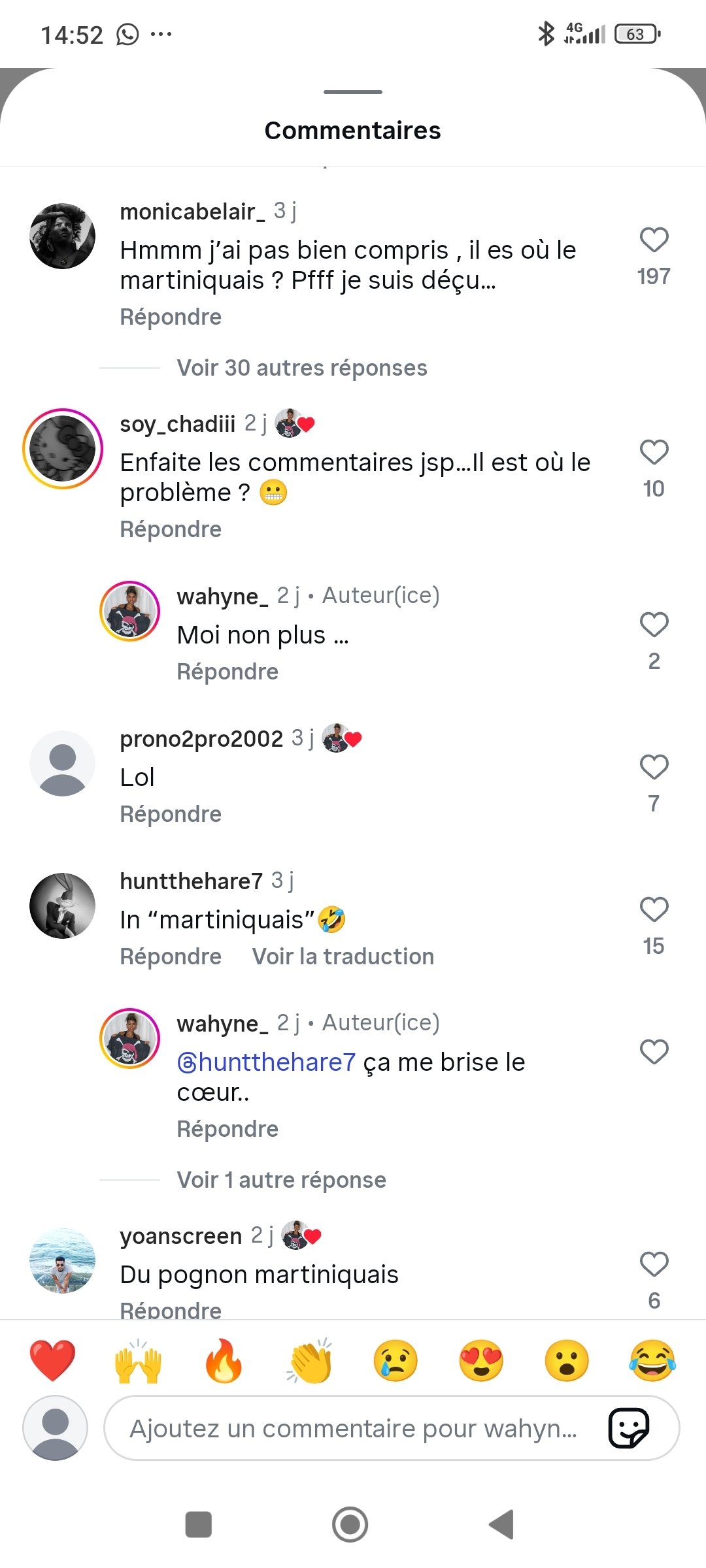Like monicabelair_'s comment
Image resolution: width=706 pixels, height=1568 pixels.
[654, 240]
